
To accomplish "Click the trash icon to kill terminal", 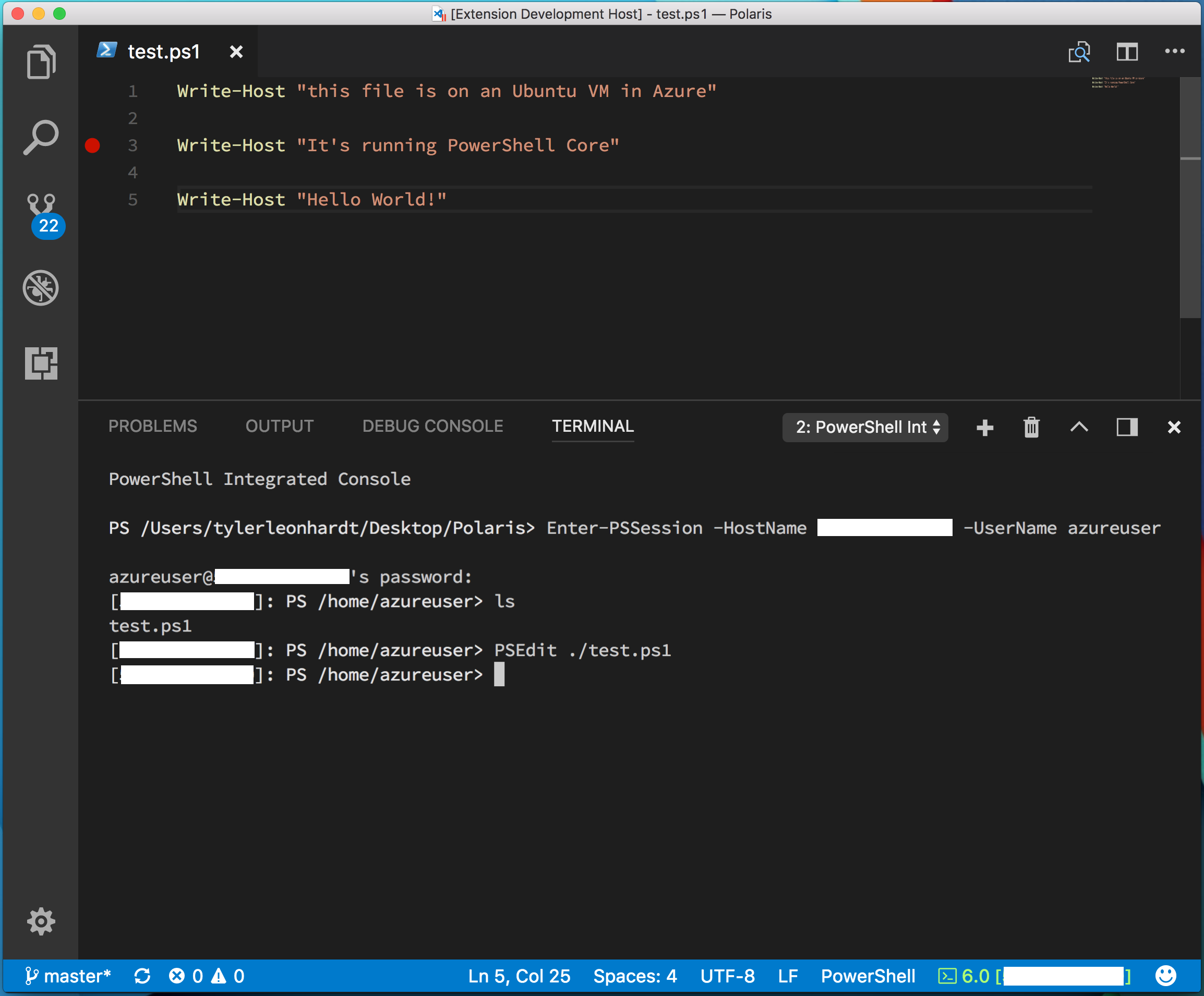I will pos(1031,427).
